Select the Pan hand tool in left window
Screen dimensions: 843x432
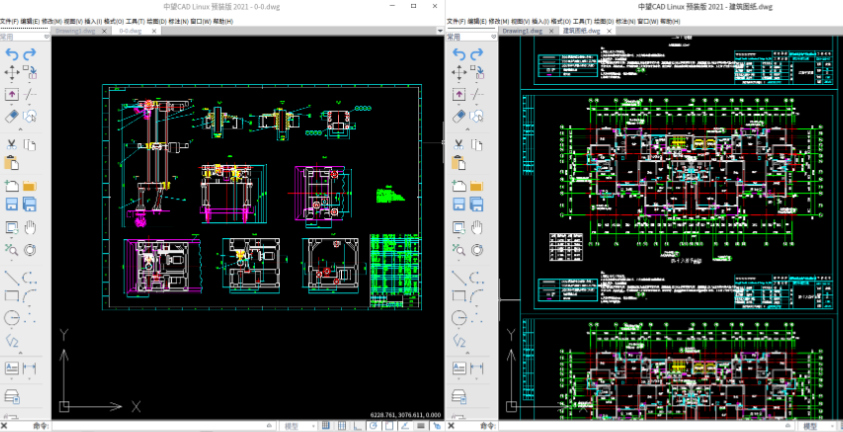(31, 228)
